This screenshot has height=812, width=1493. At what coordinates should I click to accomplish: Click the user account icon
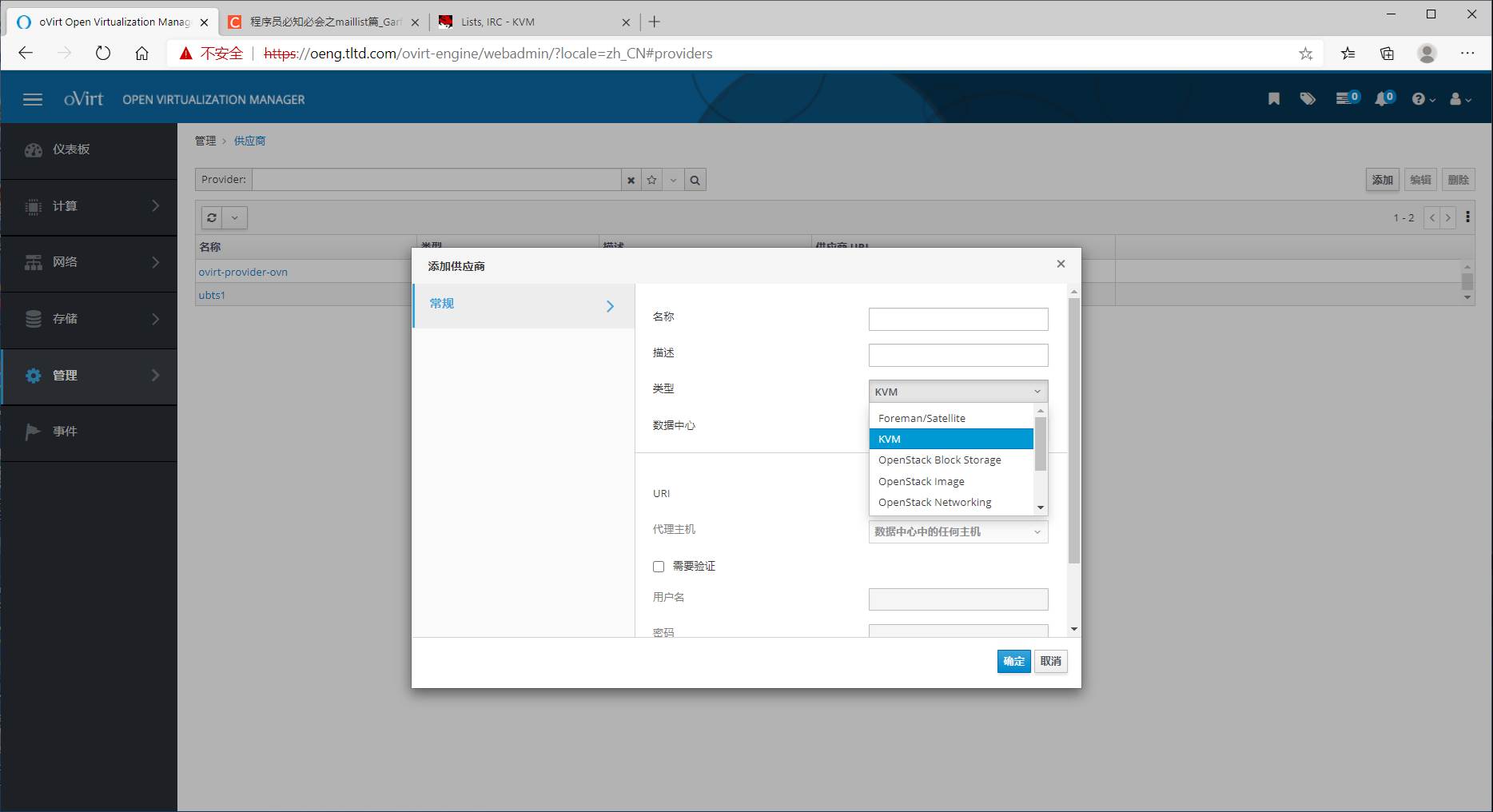(1459, 99)
